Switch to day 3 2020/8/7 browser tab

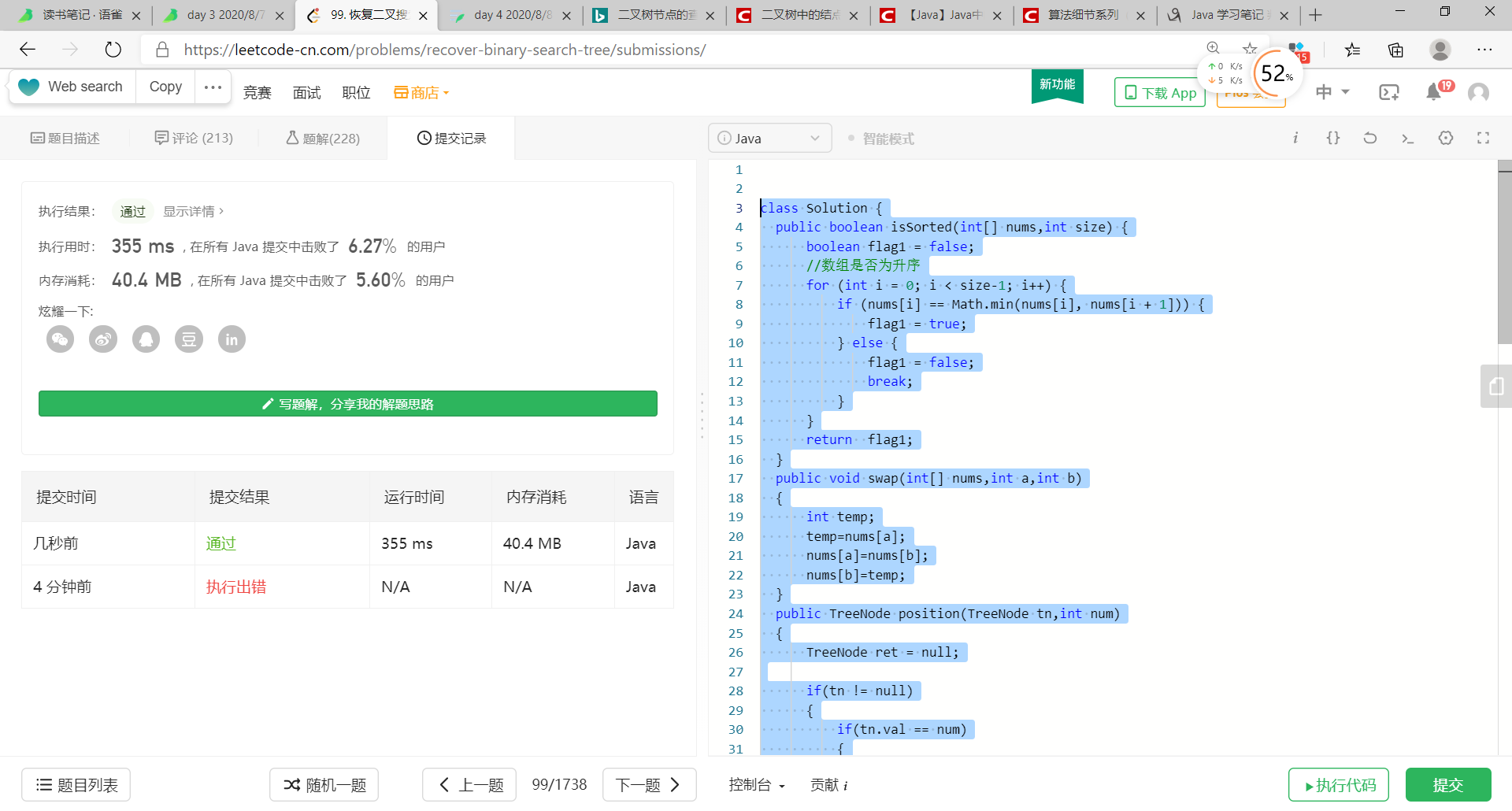pyautogui.click(x=222, y=15)
